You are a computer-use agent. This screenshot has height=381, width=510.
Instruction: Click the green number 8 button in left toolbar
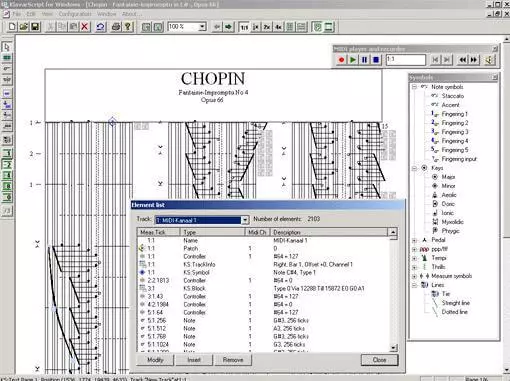pos(7,186)
